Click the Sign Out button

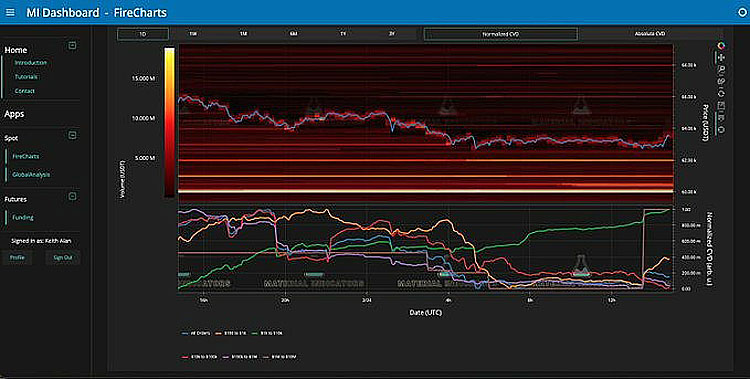click(x=63, y=257)
